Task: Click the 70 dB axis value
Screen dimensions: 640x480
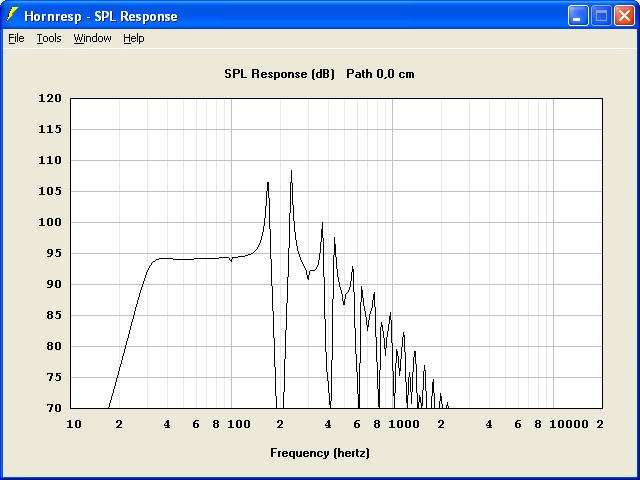Action: coord(54,408)
